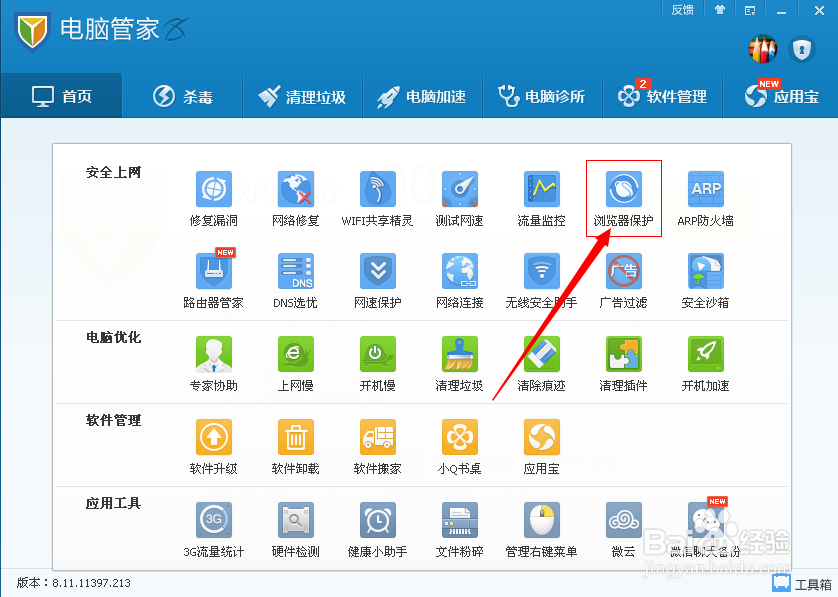
Task: Open 清理插件 plugin cleaner
Action: (x=624, y=354)
